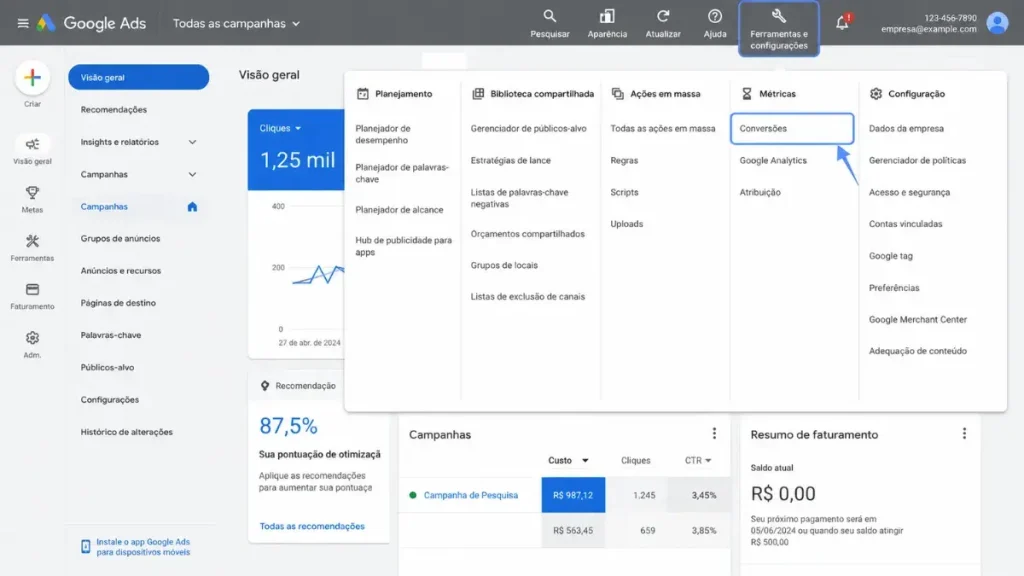1024x576 pixels.
Task: Open the Aparência appearance options
Action: (x=607, y=24)
